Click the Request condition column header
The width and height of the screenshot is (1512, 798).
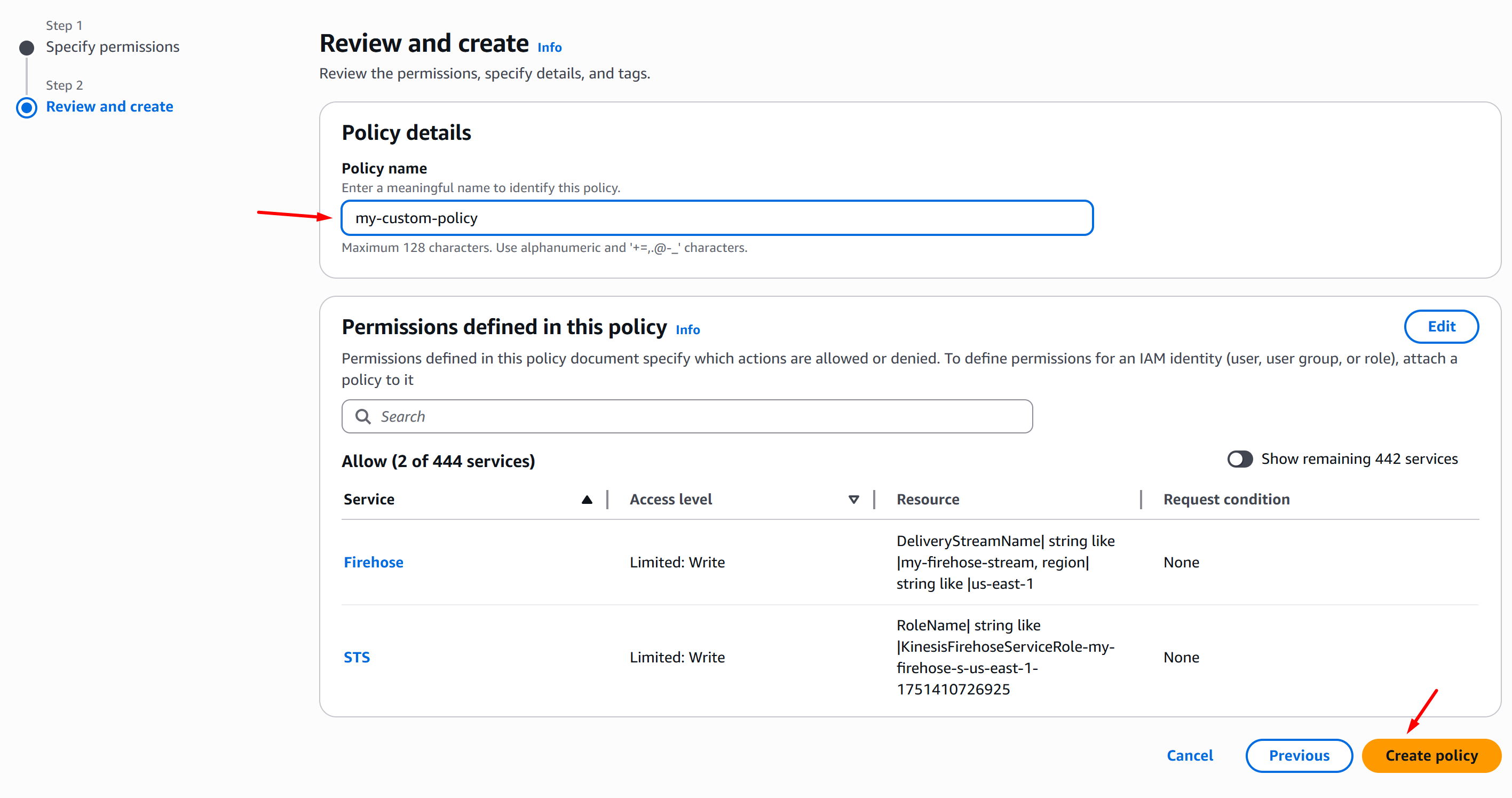click(x=1226, y=499)
